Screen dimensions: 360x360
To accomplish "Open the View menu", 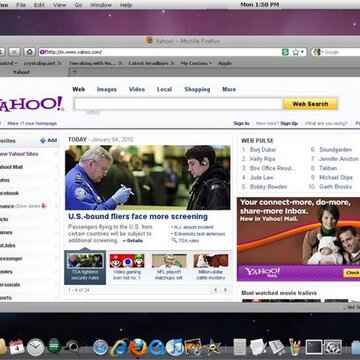I will (x=59, y=5).
